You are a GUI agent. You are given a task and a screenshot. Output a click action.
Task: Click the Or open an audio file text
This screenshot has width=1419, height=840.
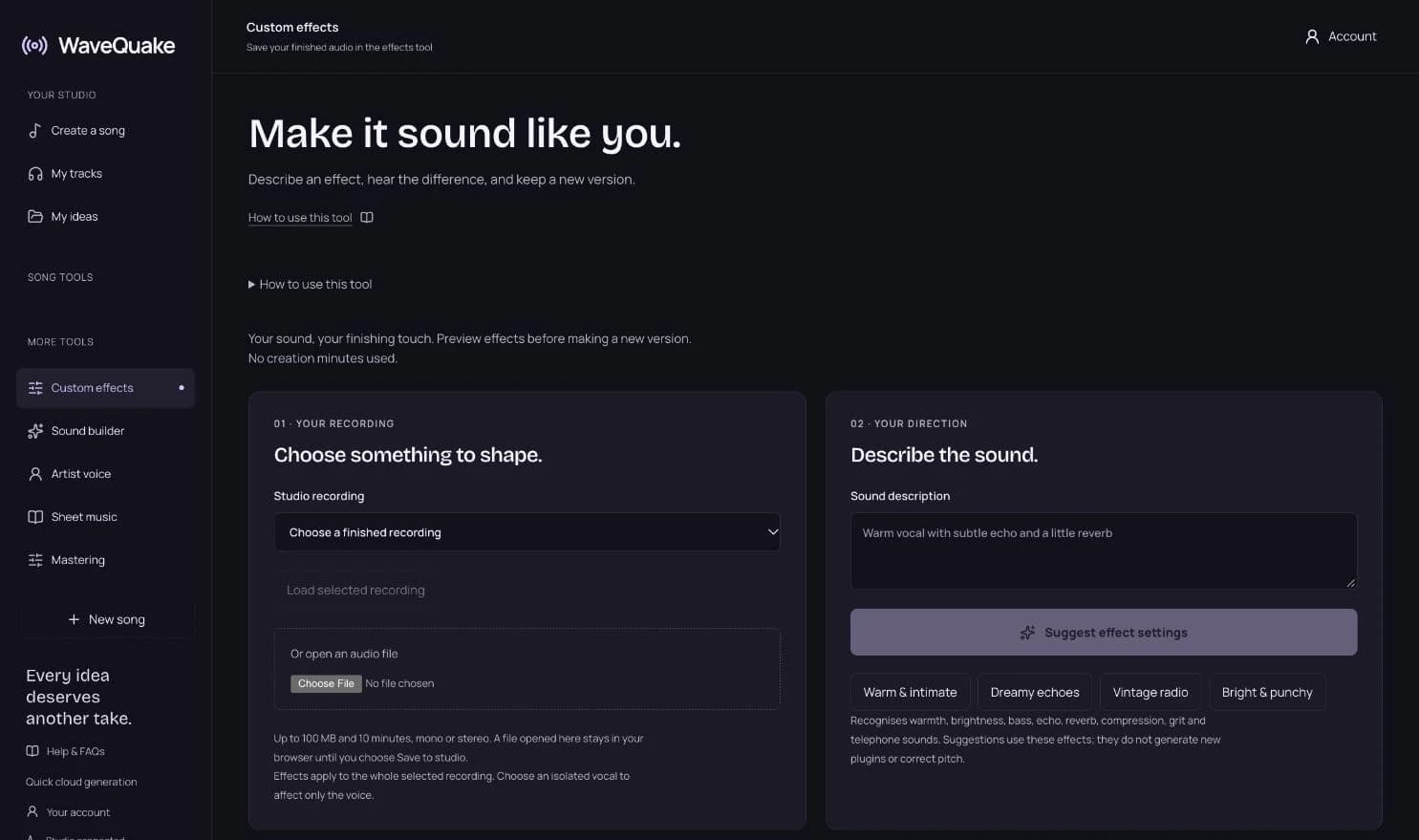pyautogui.click(x=344, y=654)
